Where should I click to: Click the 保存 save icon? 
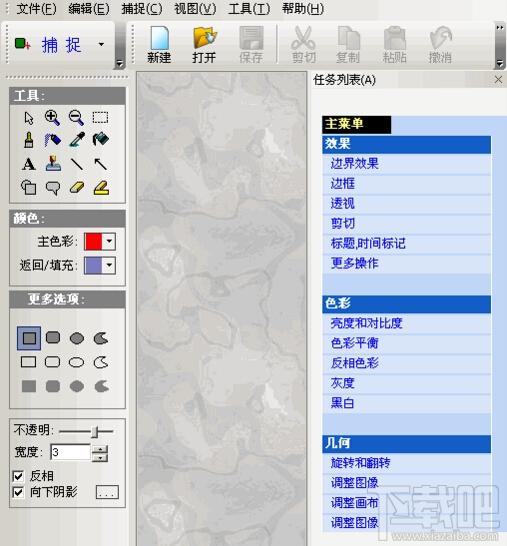[x=251, y=45]
